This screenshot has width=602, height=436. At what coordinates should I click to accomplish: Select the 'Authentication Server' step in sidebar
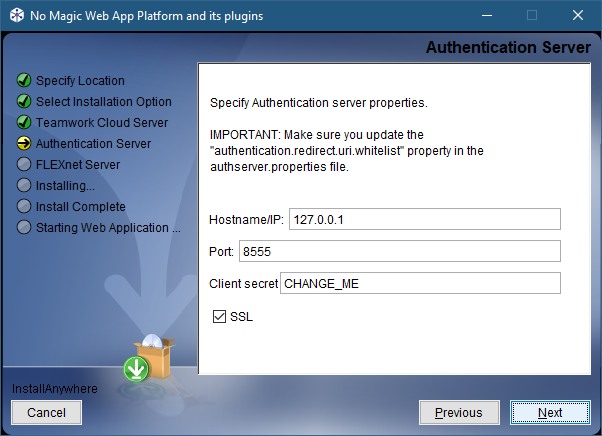tap(93, 144)
